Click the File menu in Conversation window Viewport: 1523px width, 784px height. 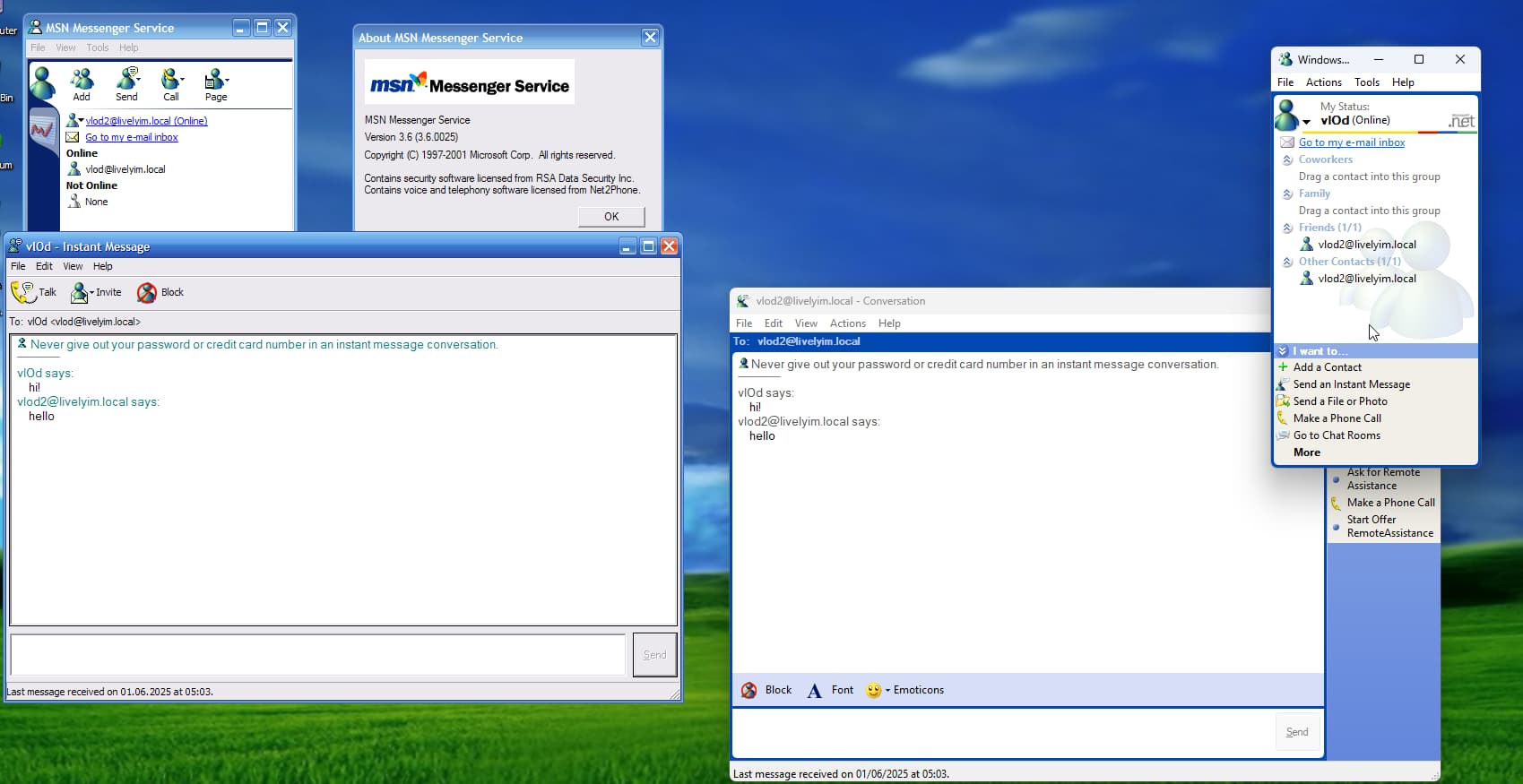744,323
